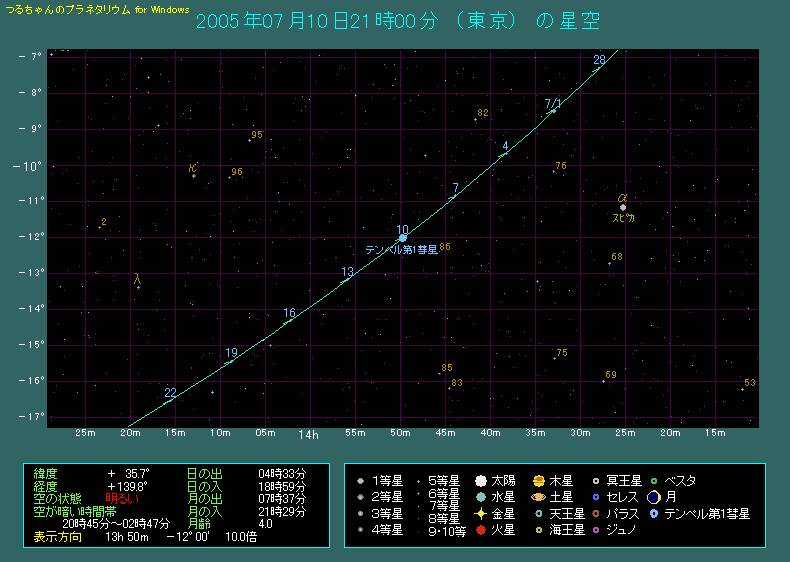The width and height of the screenshot is (790, 562).
Task: Click the star labeled 86 near the comet
Action: [x=444, y=246]
